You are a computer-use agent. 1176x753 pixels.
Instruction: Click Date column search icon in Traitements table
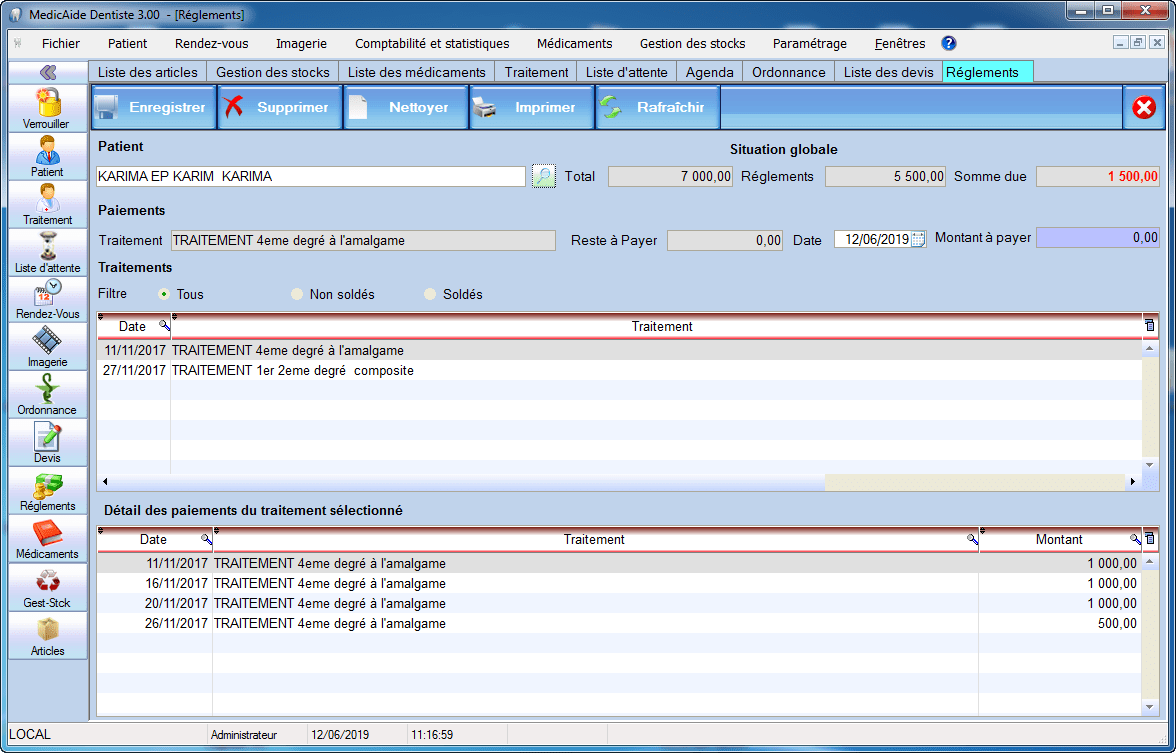(x=164, y=326)
